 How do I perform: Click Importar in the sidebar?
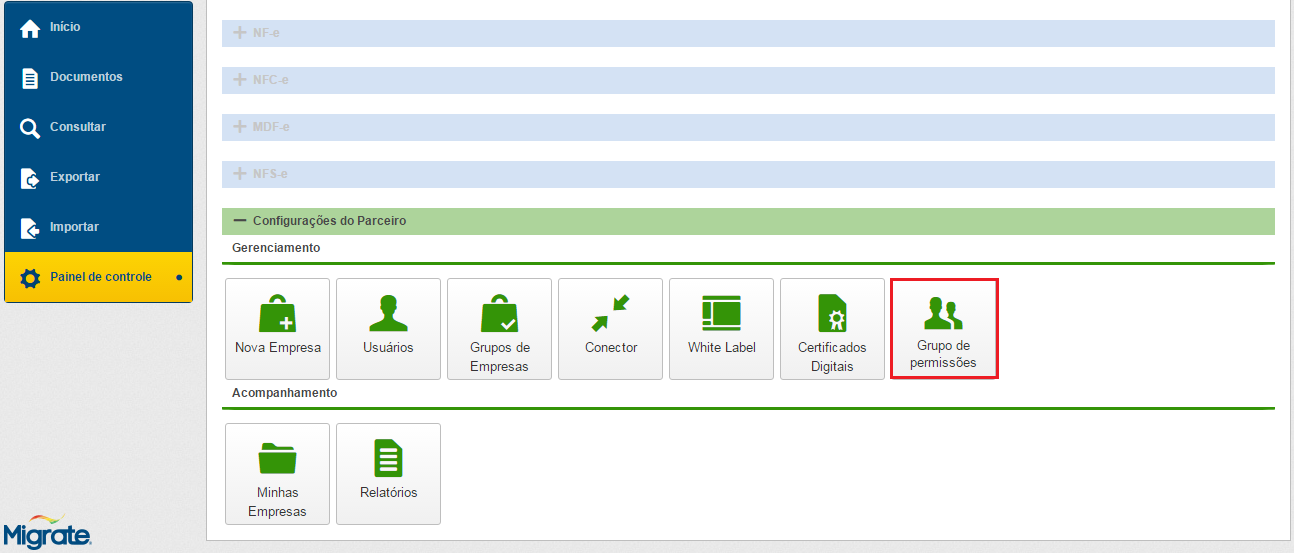coord(98,227)
